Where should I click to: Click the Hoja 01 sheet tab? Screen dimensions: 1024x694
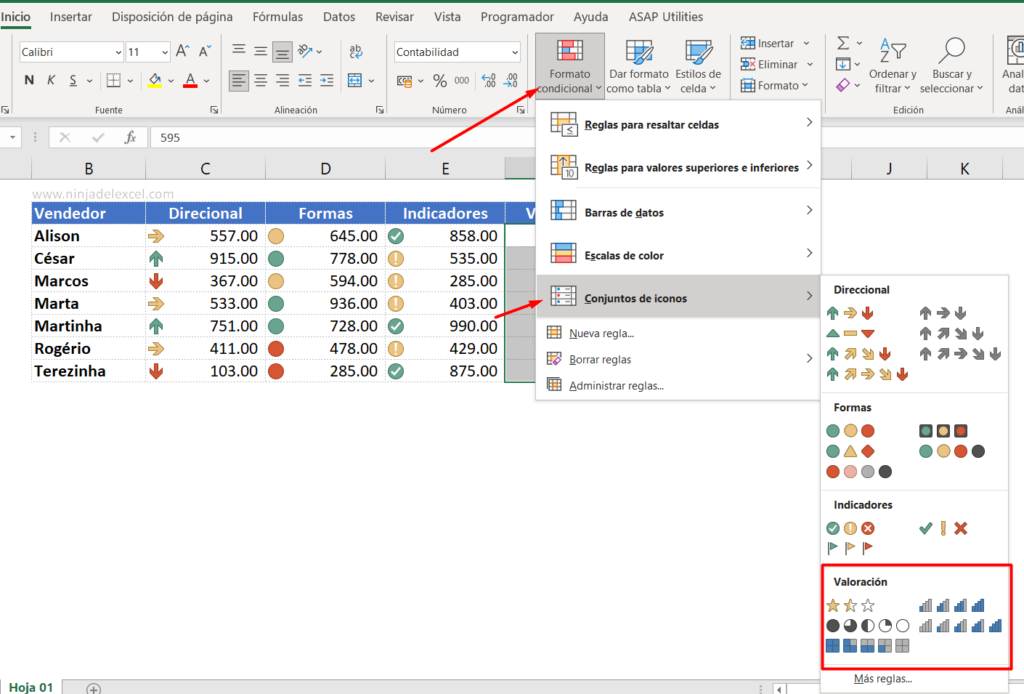click(x=31, y=687)
